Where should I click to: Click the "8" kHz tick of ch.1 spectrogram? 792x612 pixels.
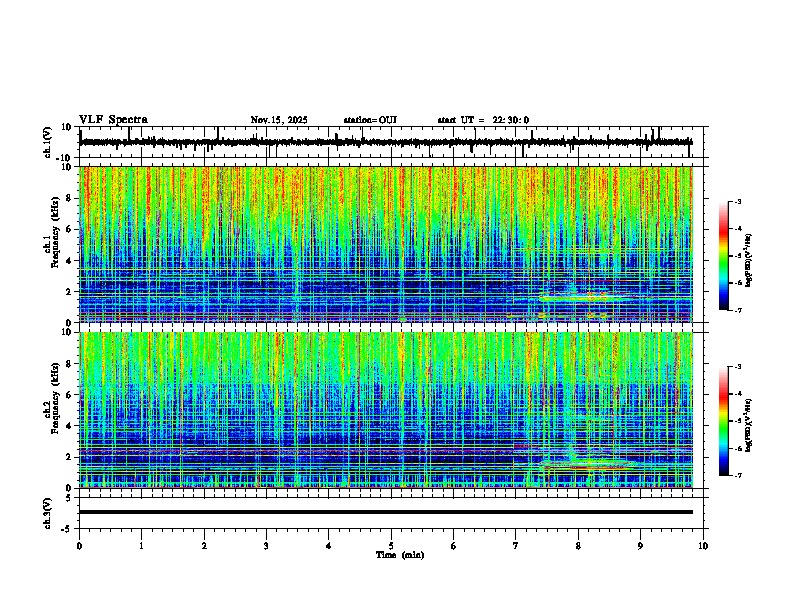pos(70,198)
